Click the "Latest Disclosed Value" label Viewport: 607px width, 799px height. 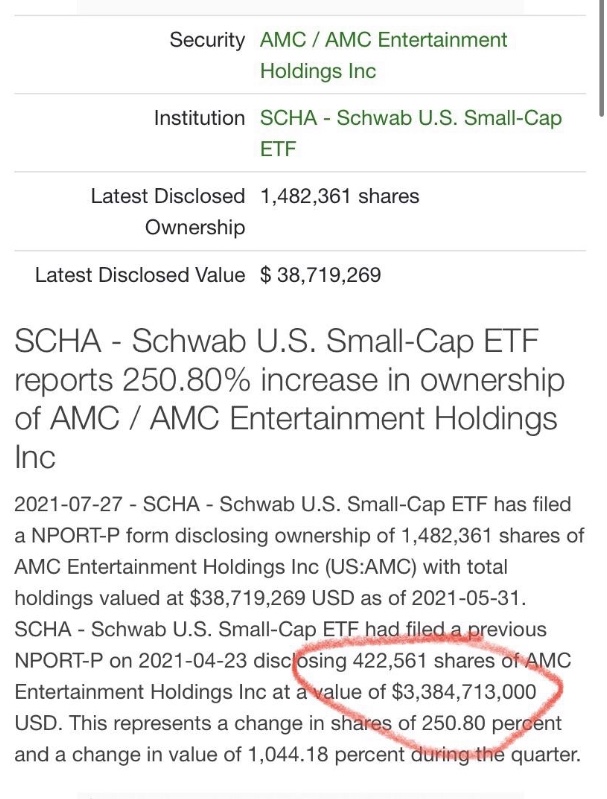(140, 274)
